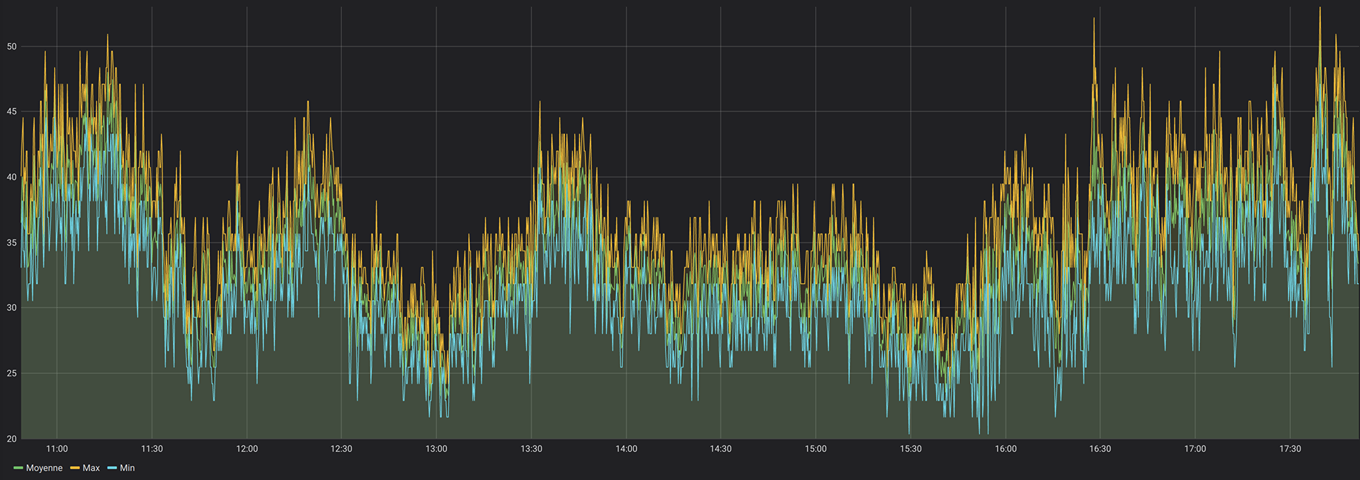Click the 12:30 time axis label
1360x480 pixels.
(x=342, y=449)
